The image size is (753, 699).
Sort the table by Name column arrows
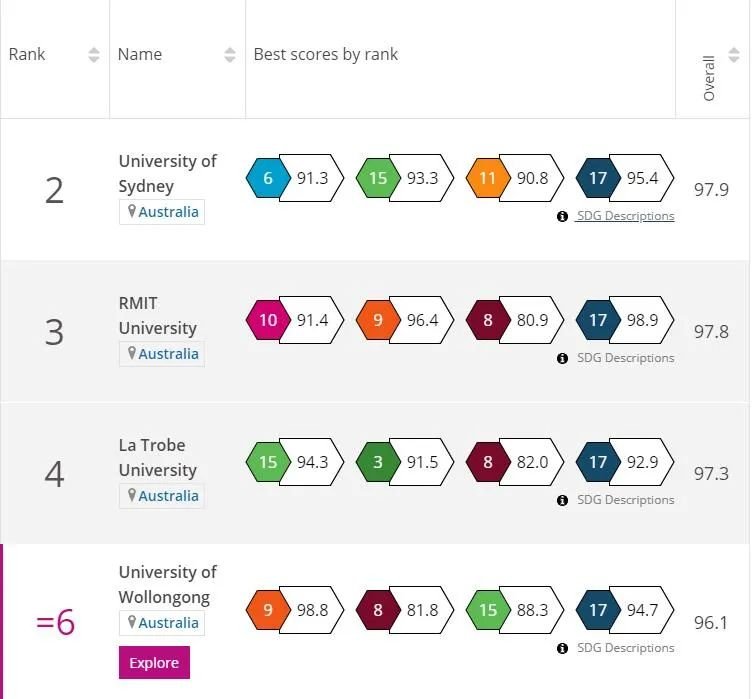[230, 55]
